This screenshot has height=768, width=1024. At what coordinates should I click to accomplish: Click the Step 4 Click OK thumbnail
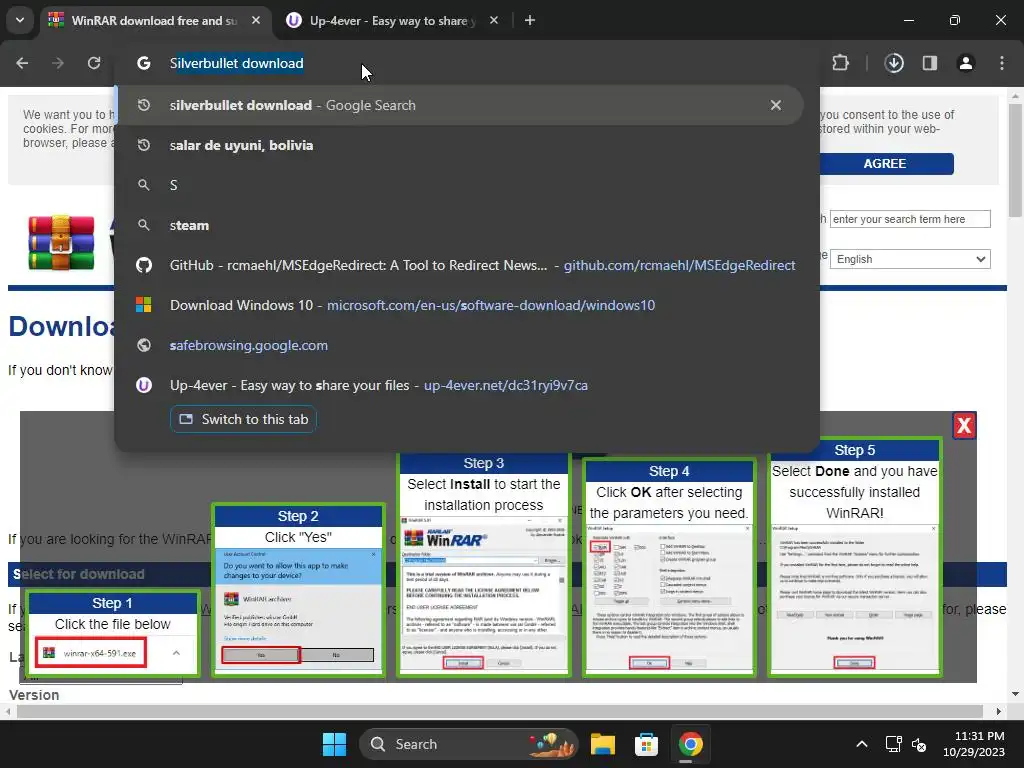[669, 568]
